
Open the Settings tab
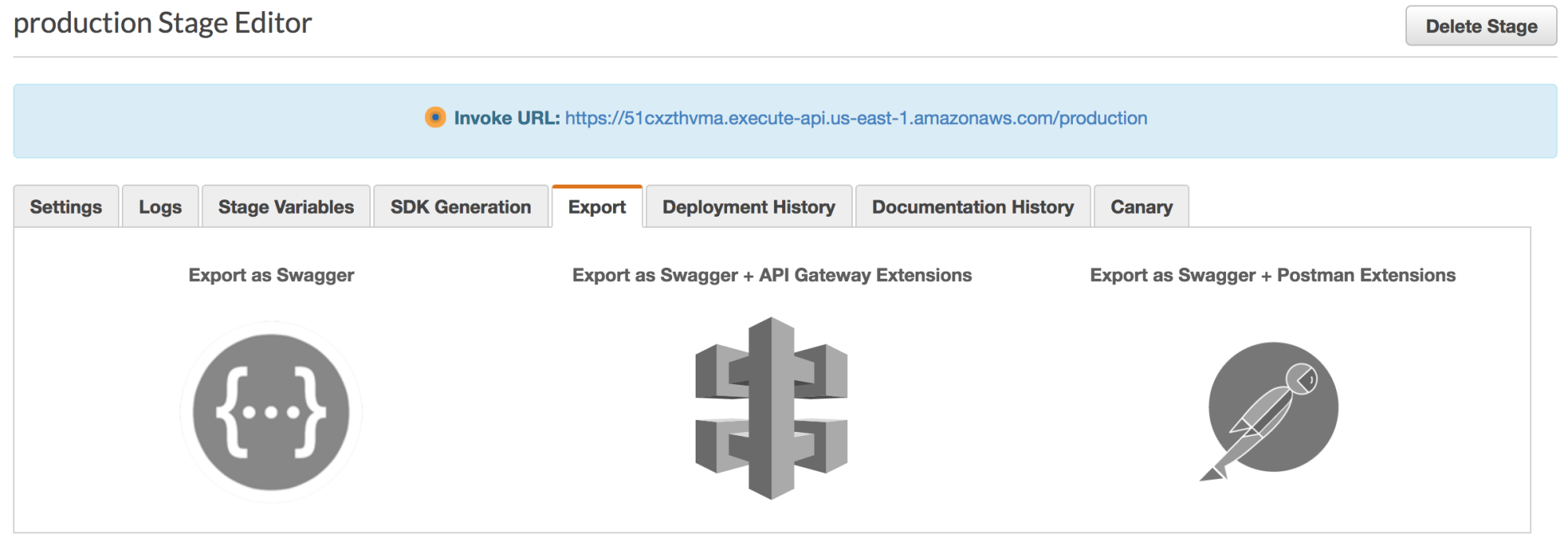(66, 207)
